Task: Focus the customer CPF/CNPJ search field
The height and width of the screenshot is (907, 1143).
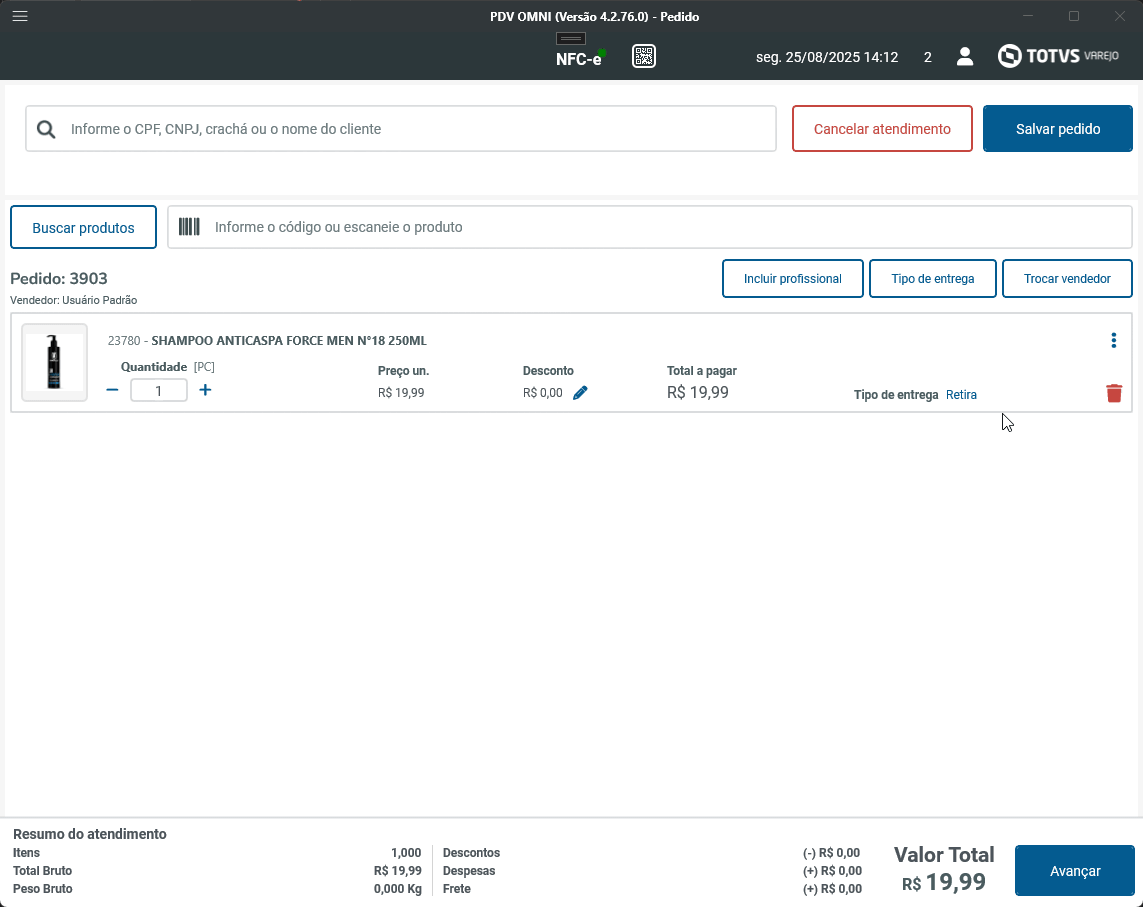Action: [401, 129]
